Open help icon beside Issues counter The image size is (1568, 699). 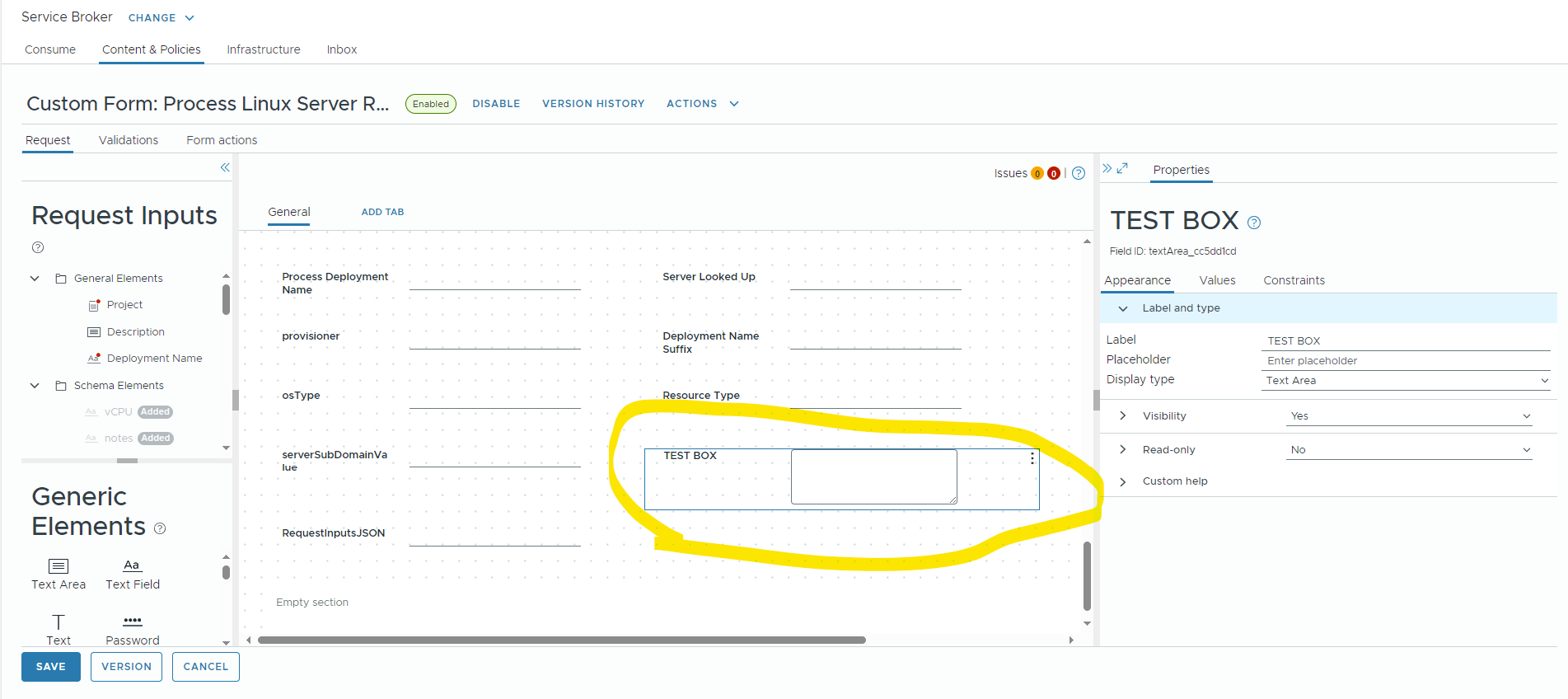pyautogui.click(x=1079, y=173)
